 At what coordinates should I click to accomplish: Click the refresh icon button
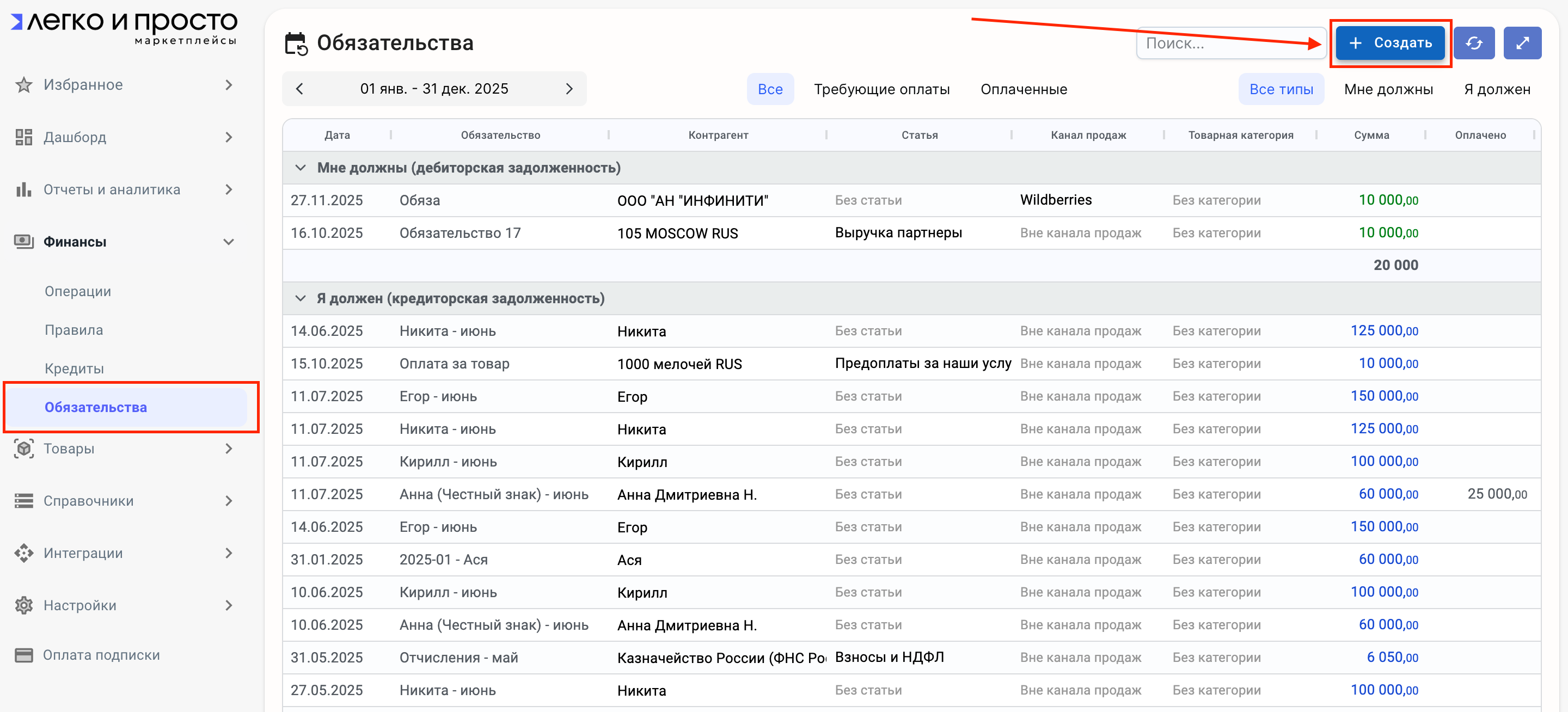pyautogui.click(x=1473, y=43)
